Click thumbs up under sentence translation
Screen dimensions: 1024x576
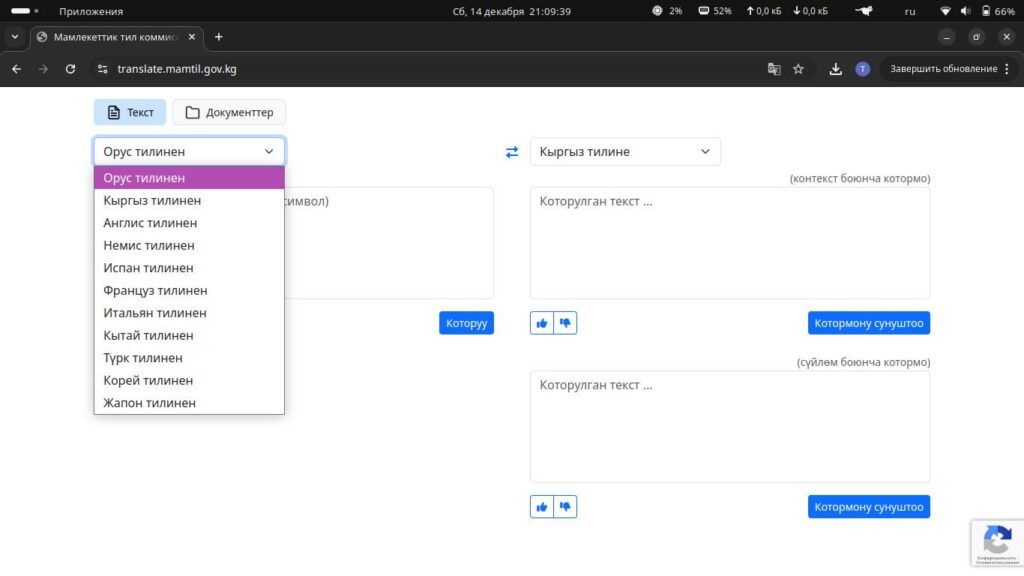click(x=542, y=507)
